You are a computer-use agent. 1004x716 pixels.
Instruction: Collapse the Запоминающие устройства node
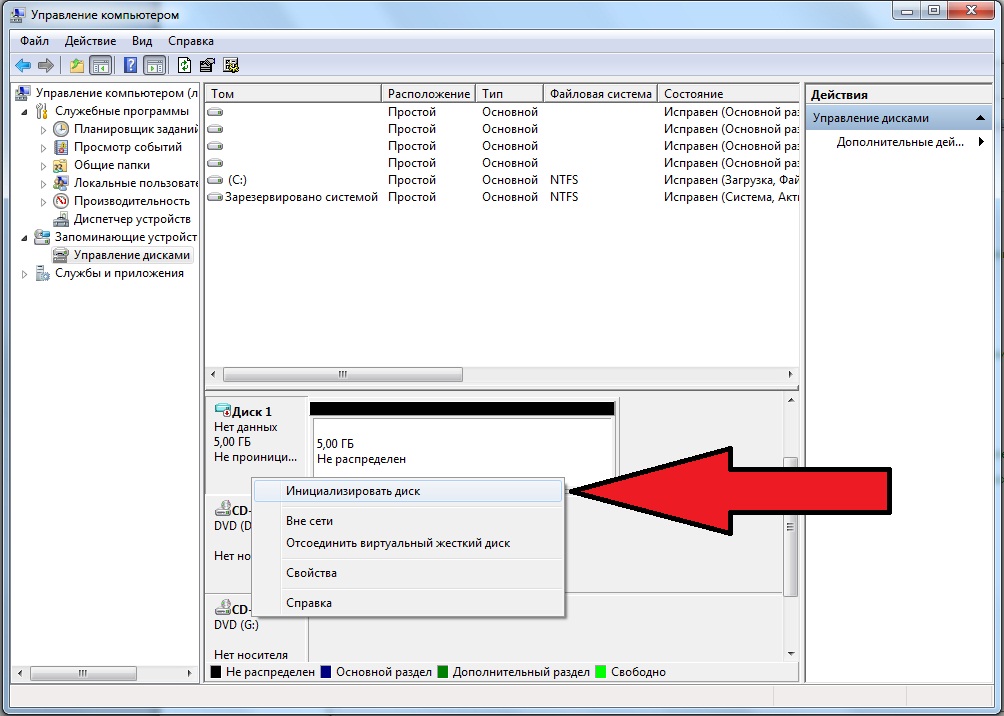pos(24,238)
